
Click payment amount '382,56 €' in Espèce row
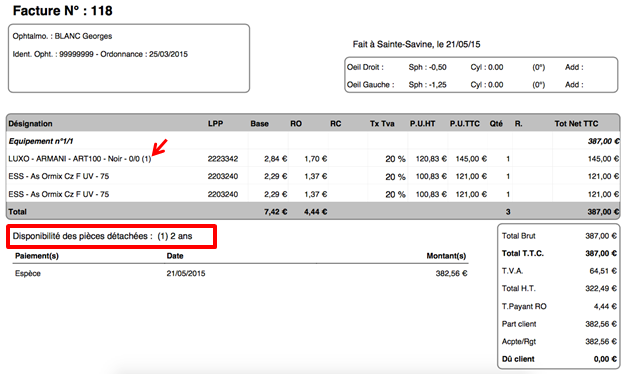pyautogui.click(x=452, y=274)
